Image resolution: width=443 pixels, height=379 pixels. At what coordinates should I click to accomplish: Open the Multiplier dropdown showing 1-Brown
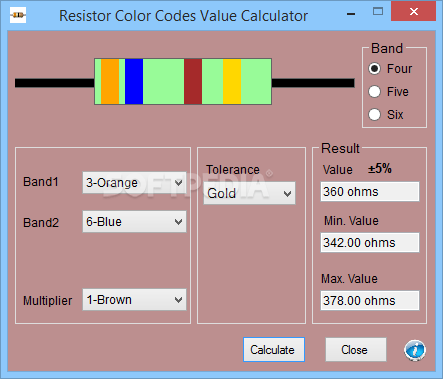point(134,300)
